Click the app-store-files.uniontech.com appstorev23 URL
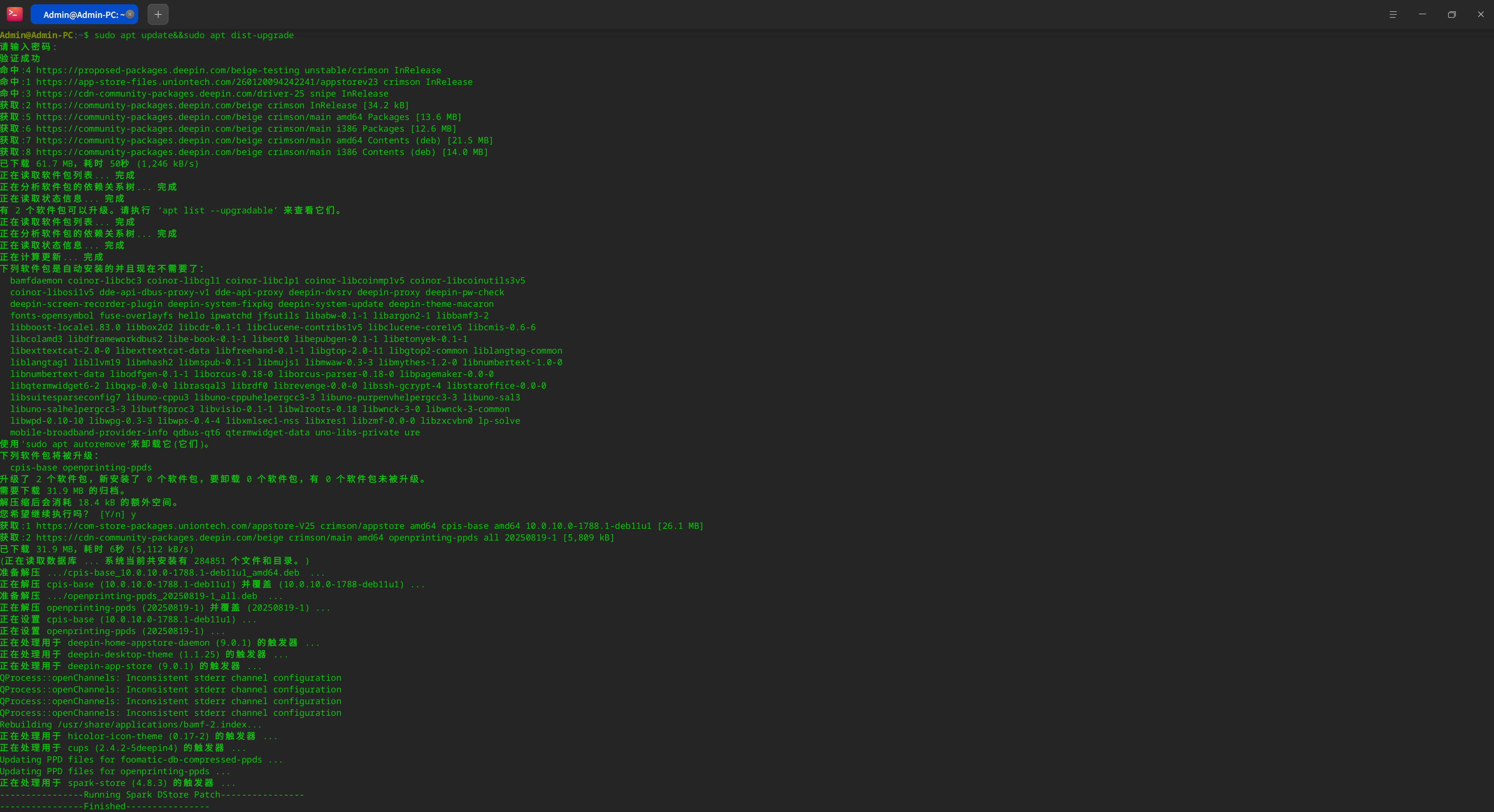The image size is (1494, 812). click(207, 82)
